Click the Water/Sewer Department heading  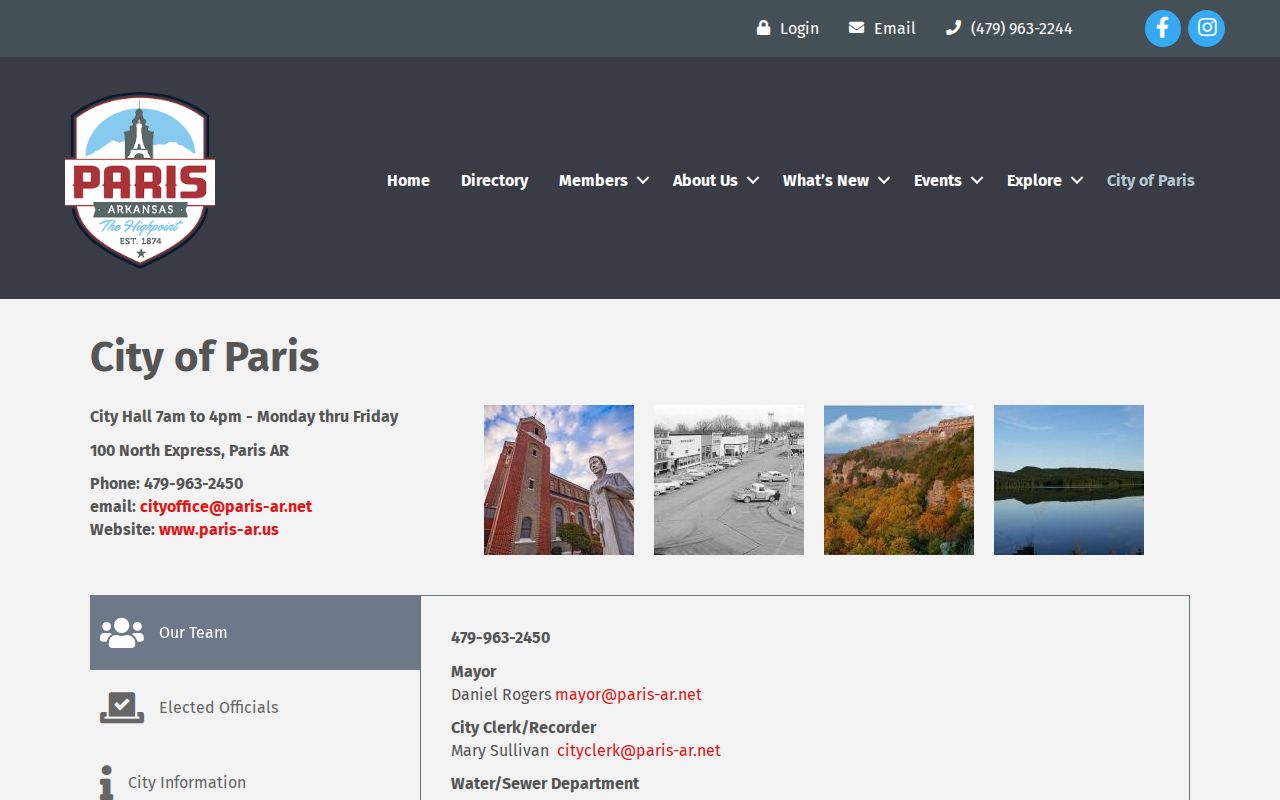(x=545, y=783)
